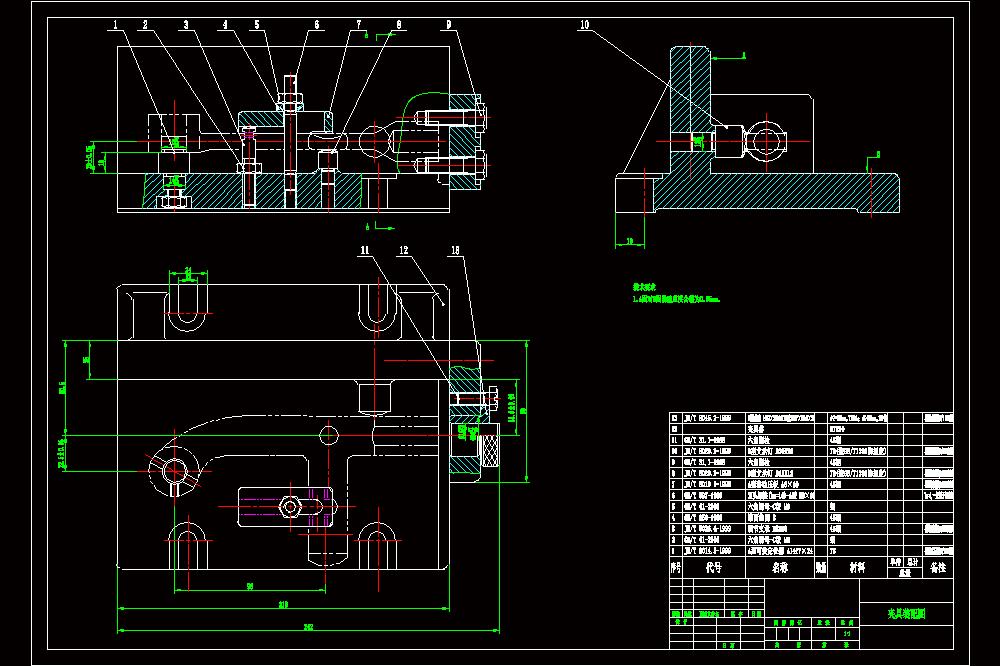Image resolution: width=1000 pixels, height=666 pixels.
Task: Click the section marker A arrow in side view
Action: pos(728,57)
